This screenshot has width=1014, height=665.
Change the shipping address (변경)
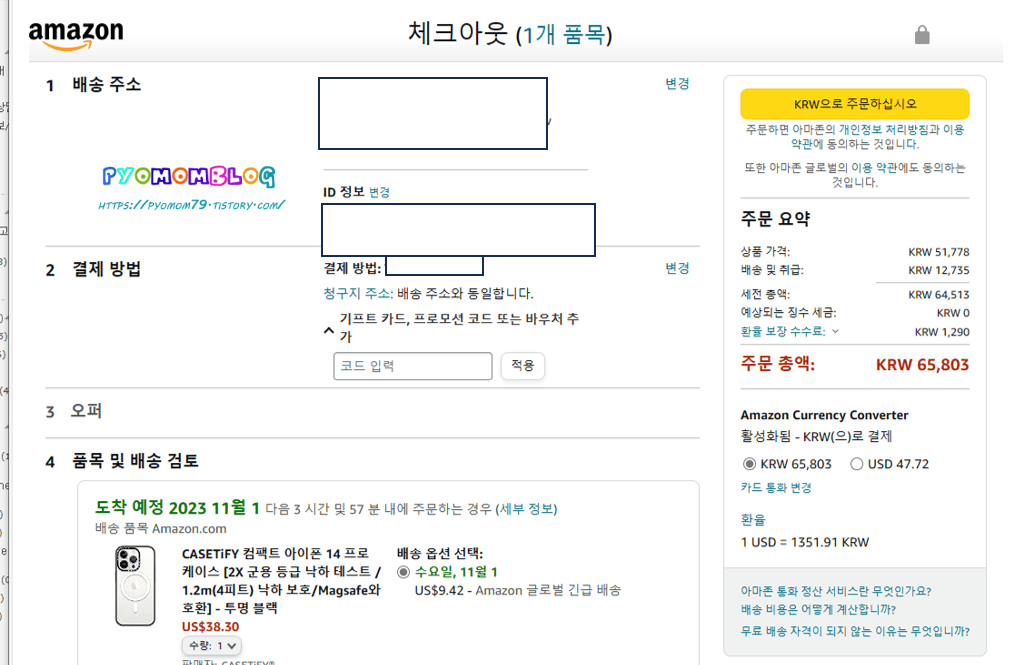coord(677,83)
